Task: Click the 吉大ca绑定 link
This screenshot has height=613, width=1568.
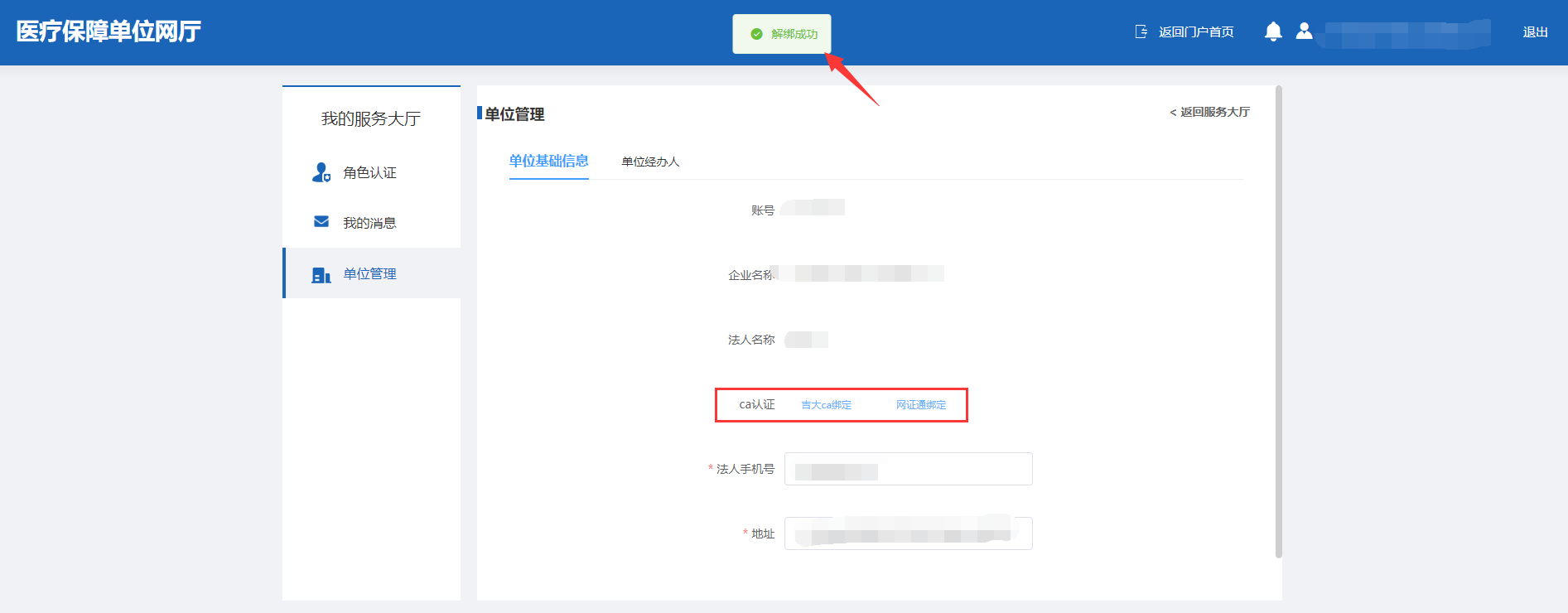Action: [826, 405]
